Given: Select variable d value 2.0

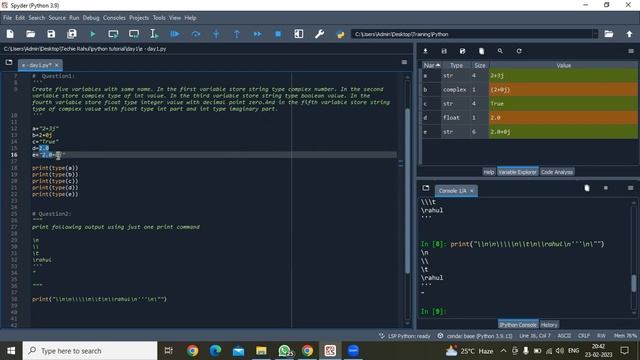Looking at the screenshot, I should [x=563, y=118].
